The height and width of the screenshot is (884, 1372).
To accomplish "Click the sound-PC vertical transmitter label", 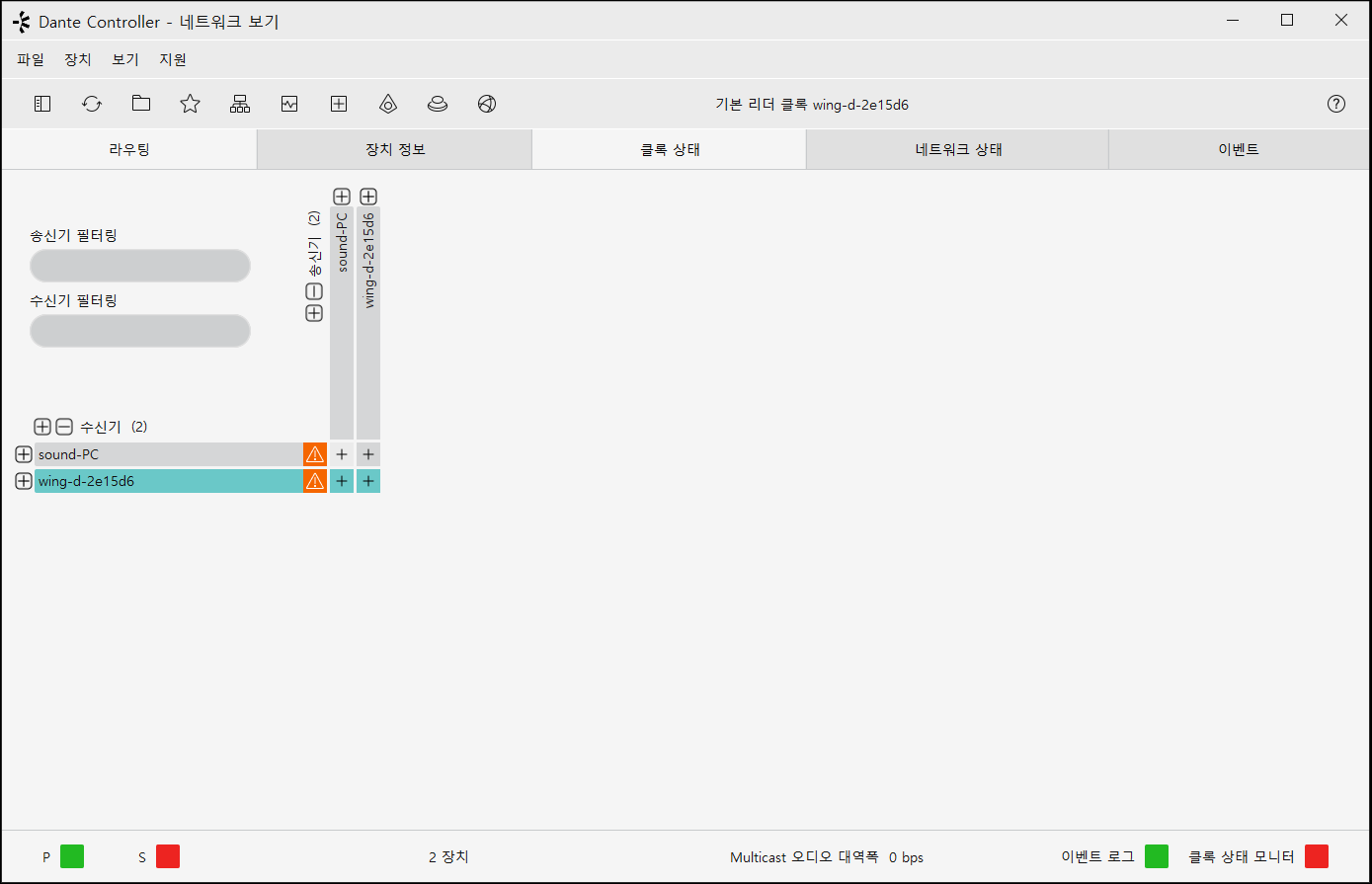I will click(x=342, y=242).
